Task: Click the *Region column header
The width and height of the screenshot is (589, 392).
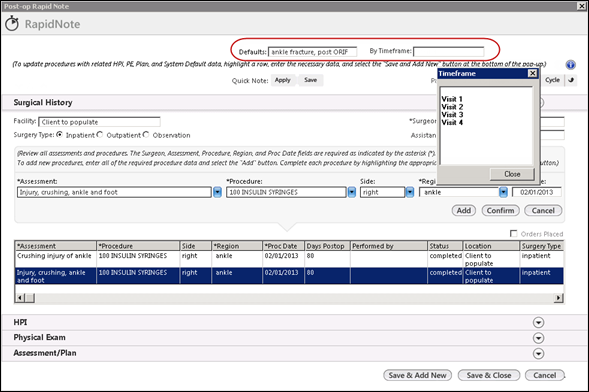Action: pos(237,246)
